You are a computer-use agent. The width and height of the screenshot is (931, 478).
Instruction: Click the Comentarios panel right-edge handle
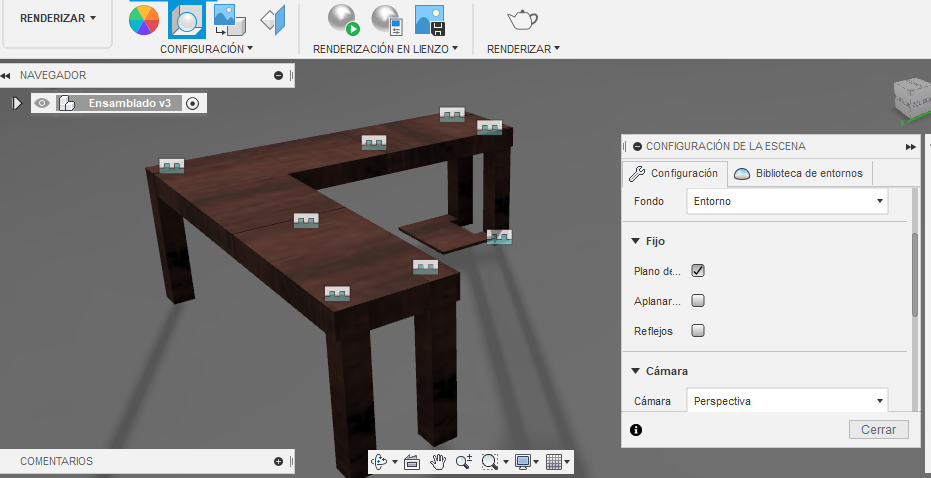tap(291, 461)
